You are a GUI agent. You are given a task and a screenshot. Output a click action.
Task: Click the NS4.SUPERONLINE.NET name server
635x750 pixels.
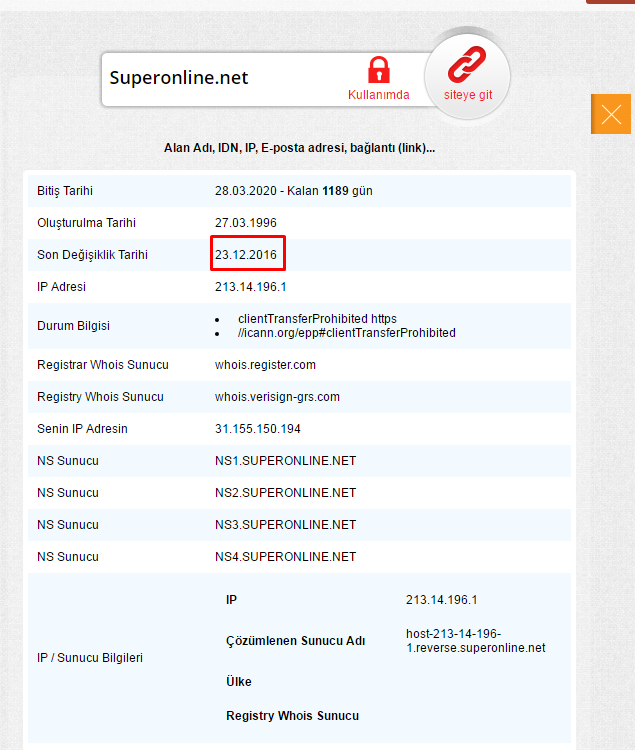coord(285,557)
